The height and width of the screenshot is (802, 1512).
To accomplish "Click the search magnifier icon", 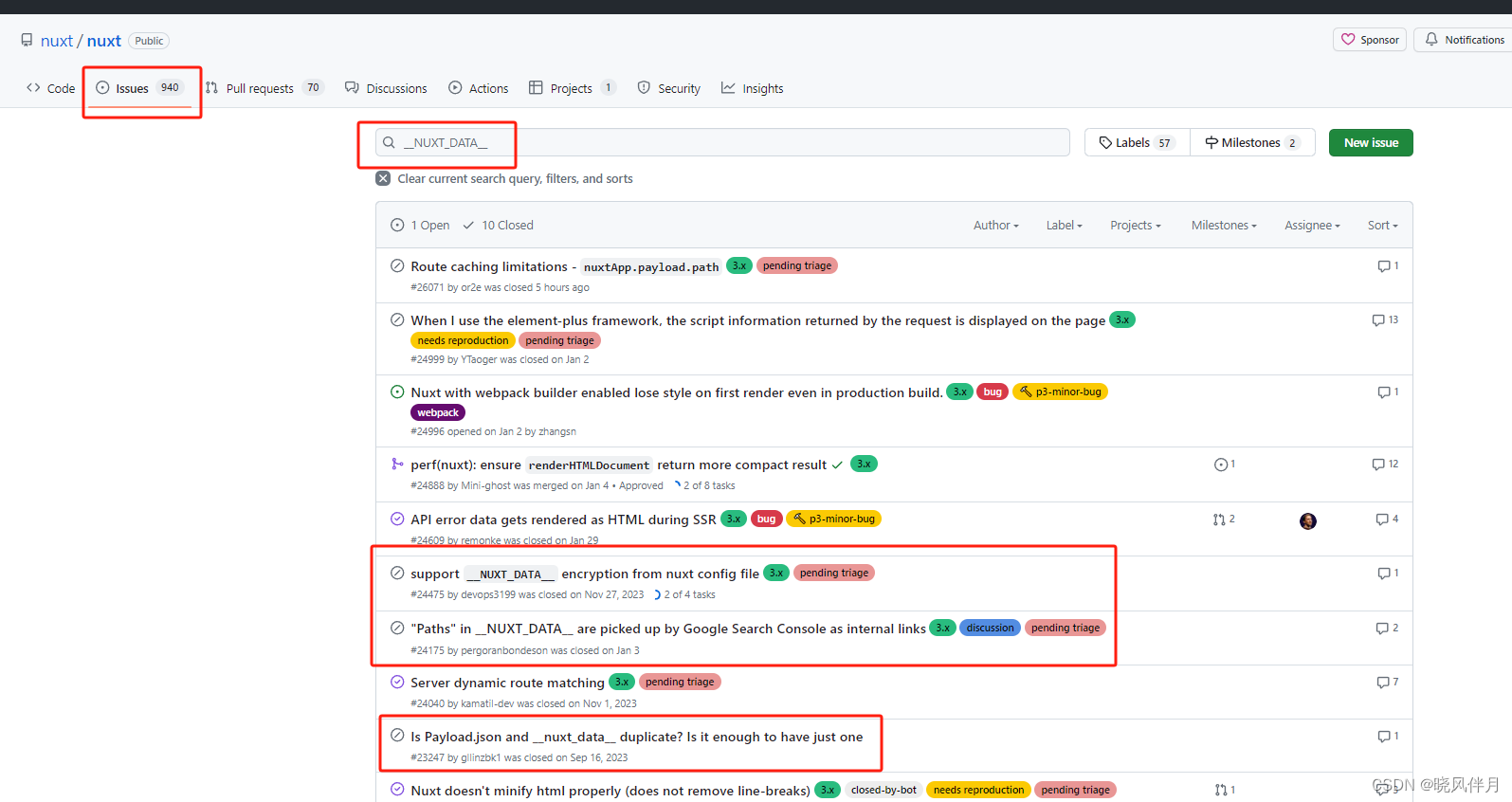I will click(389, 142).
